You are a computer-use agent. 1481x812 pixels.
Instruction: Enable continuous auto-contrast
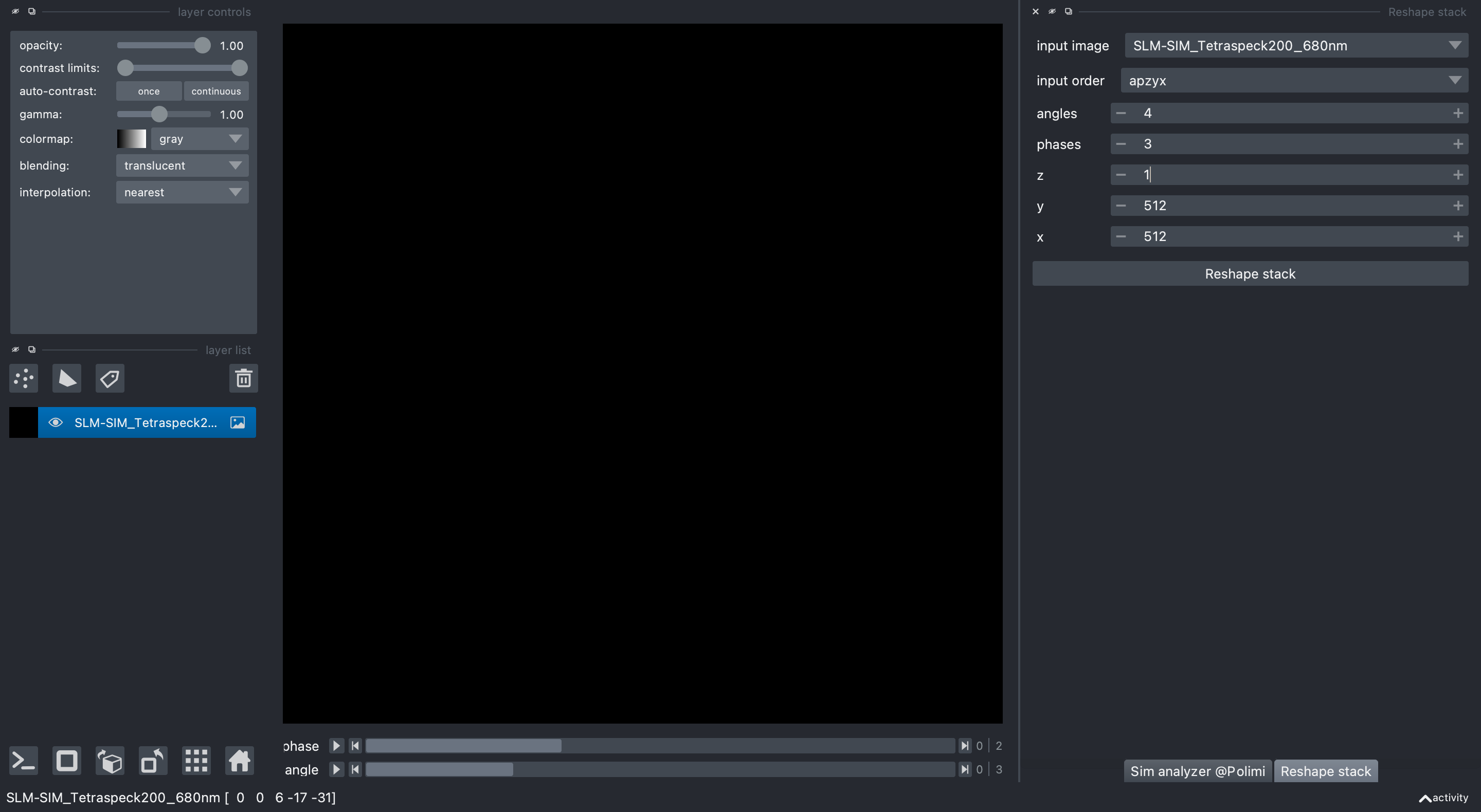point(216,91)
